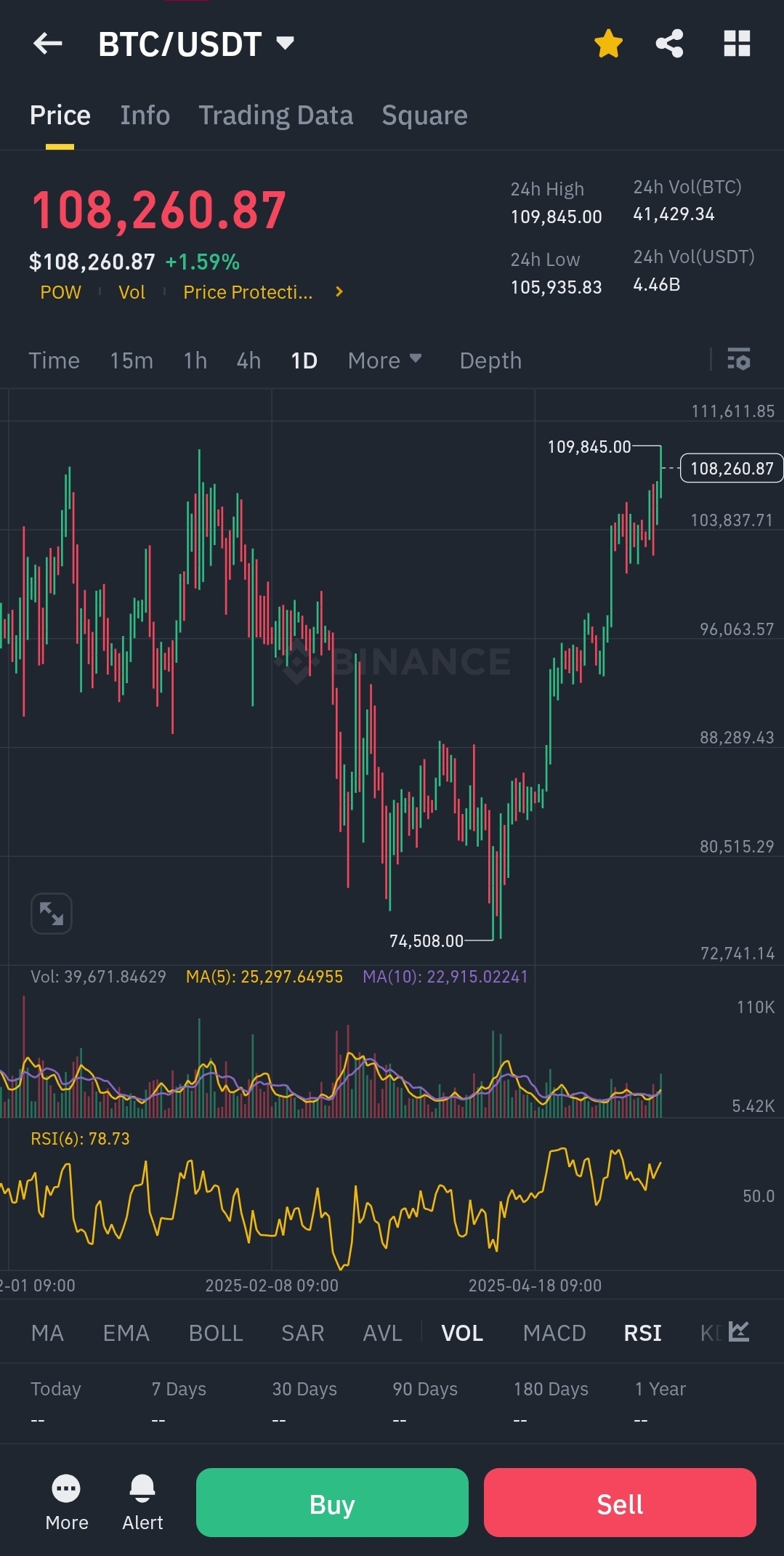
Task: Tap the back arrow icon
Action: [48, 44]
